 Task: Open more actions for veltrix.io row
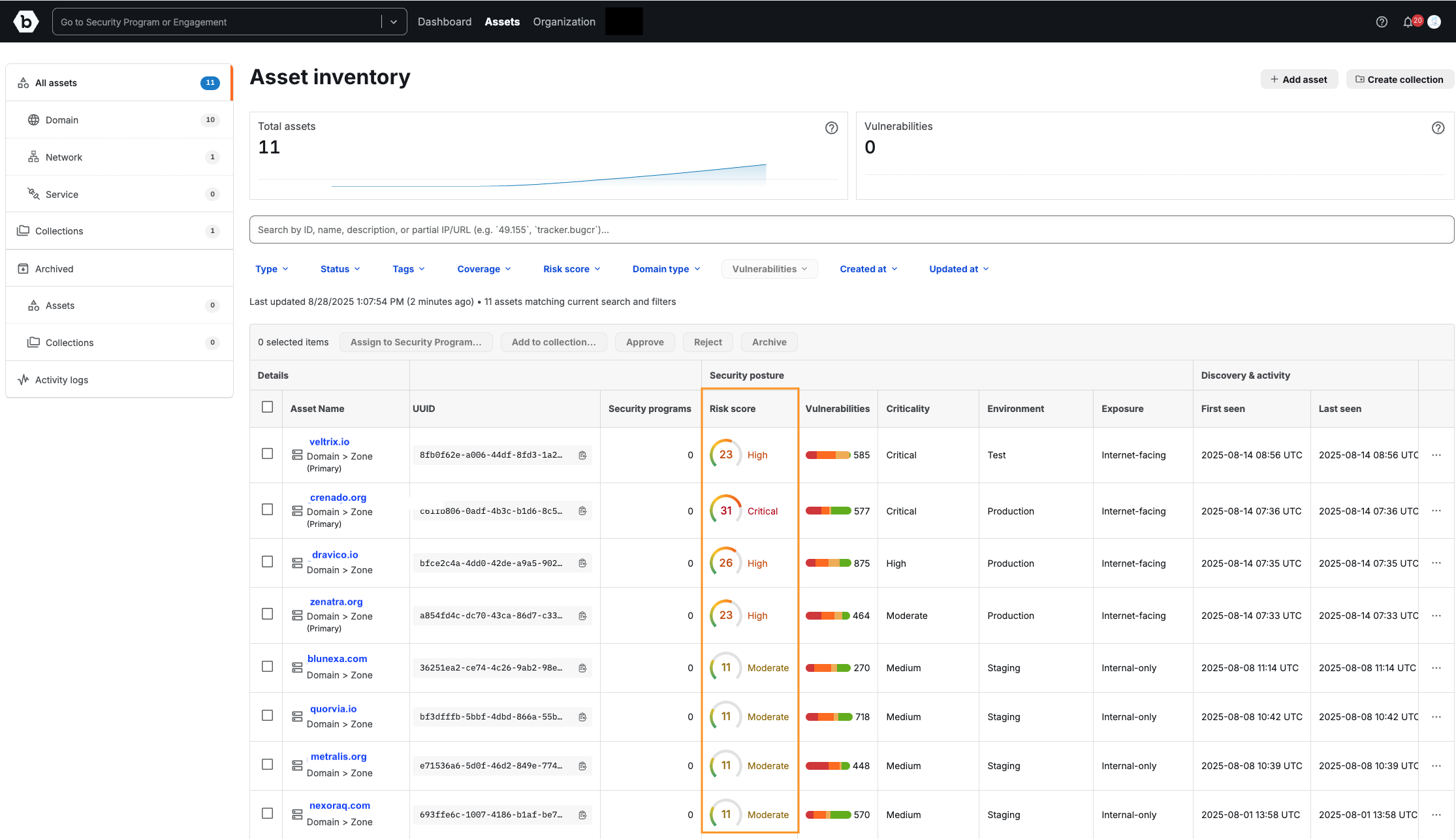pos(1436,455)
